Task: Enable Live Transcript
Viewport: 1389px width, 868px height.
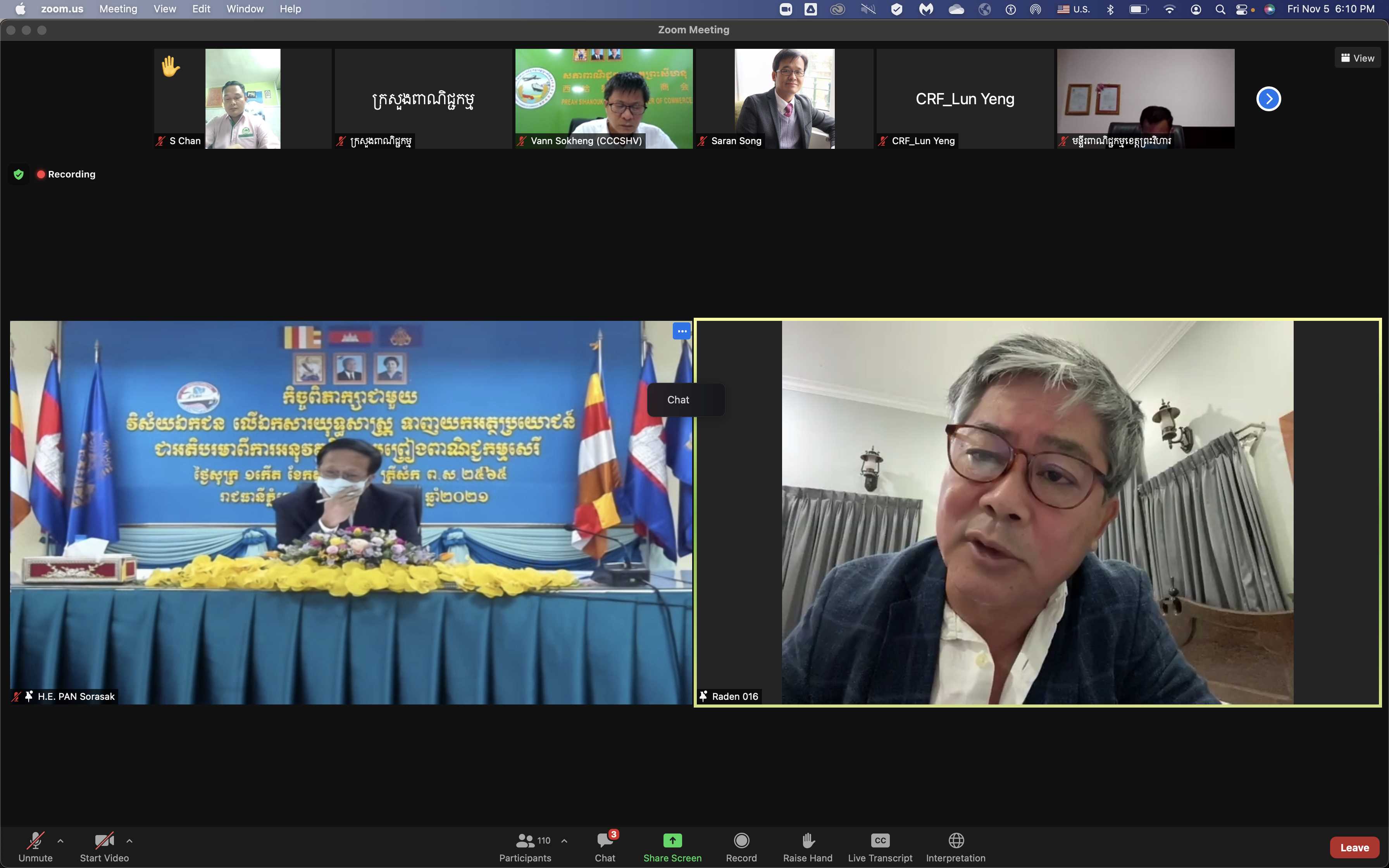Action: pyautogui.click(x=880, y=847)
